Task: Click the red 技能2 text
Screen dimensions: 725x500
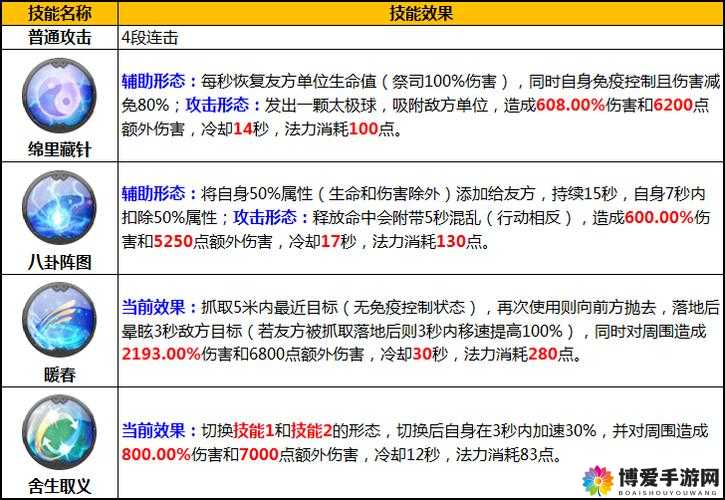Action: 312,431
